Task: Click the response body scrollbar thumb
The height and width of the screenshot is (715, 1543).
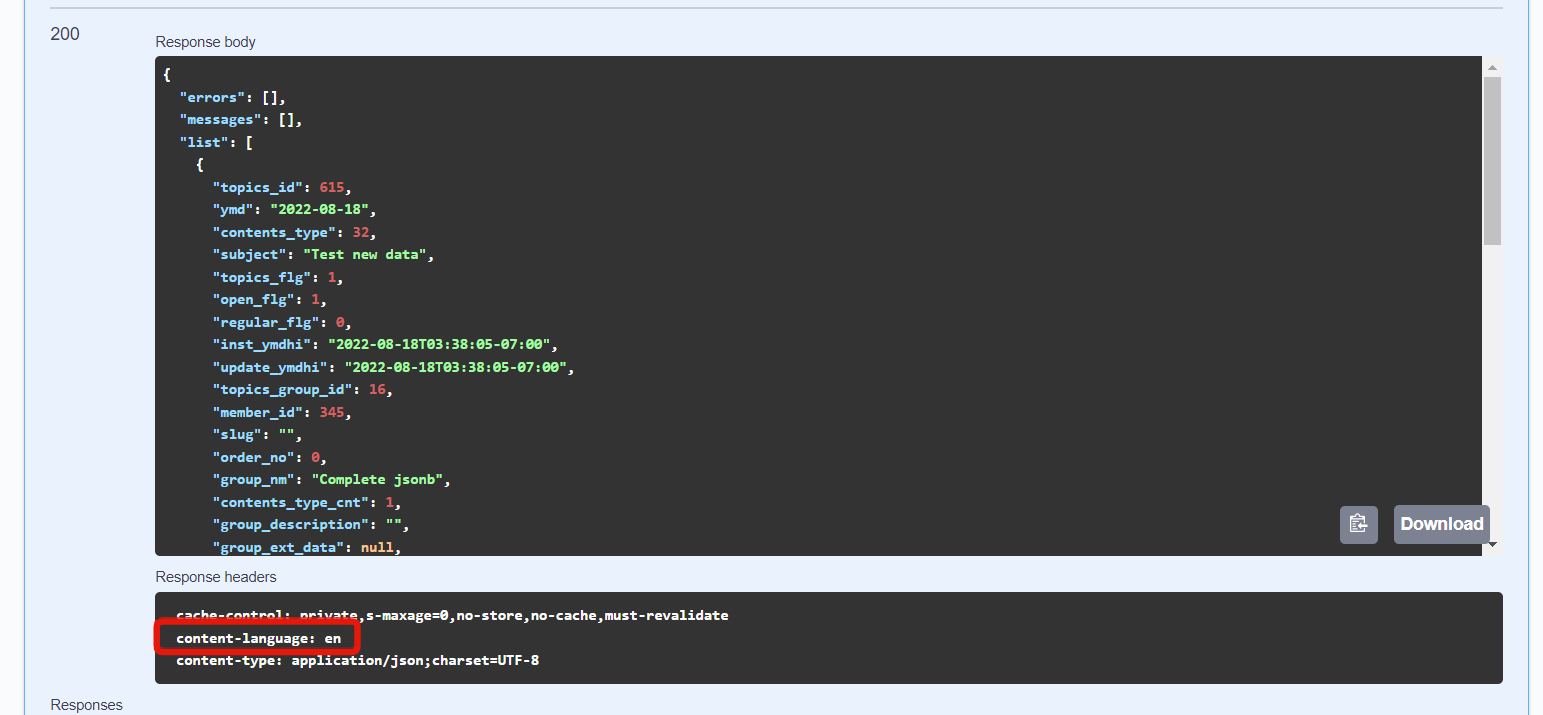Action: pos(1492,160)
